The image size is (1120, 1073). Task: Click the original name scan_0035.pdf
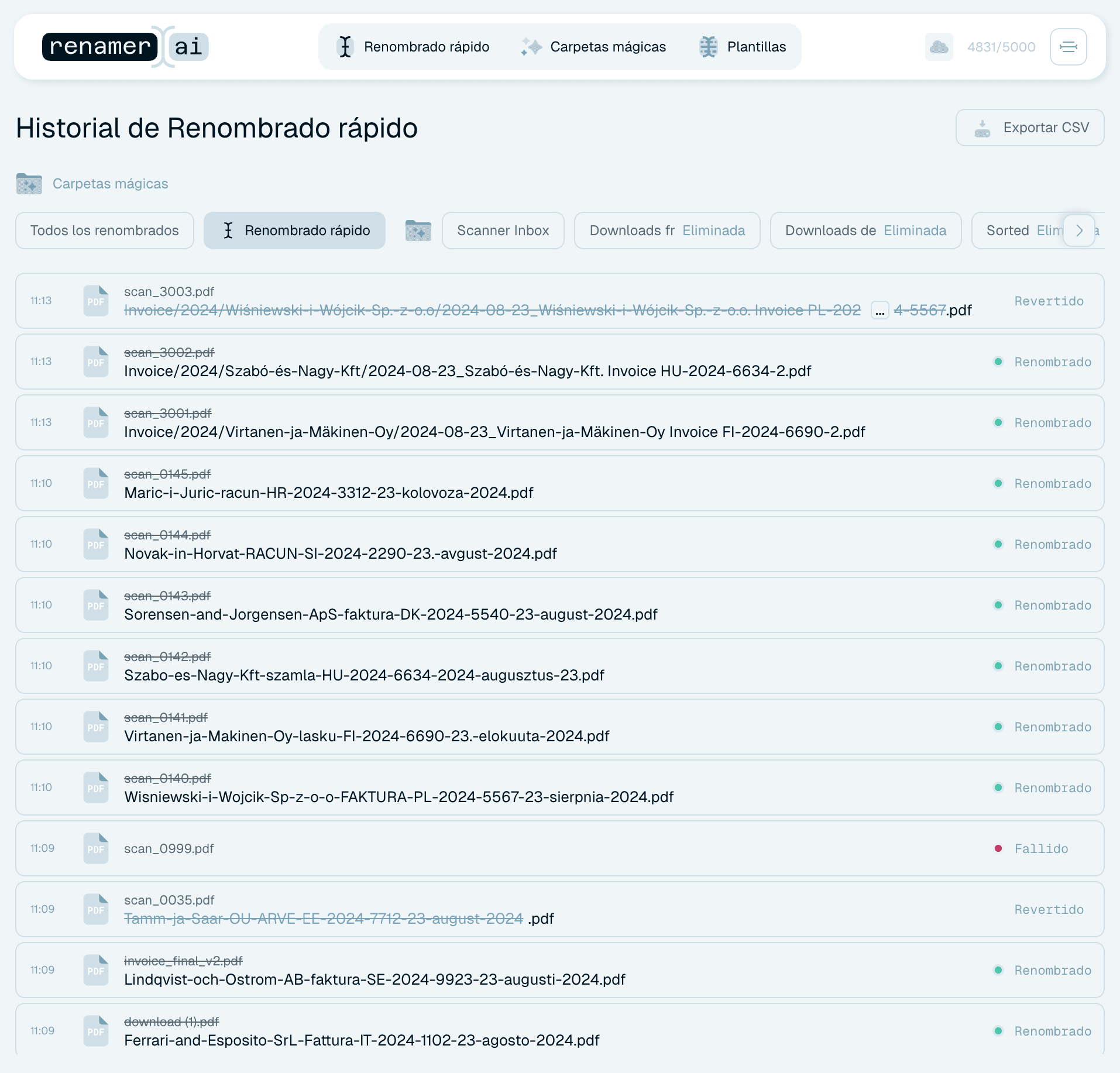[x=169, y=900]
